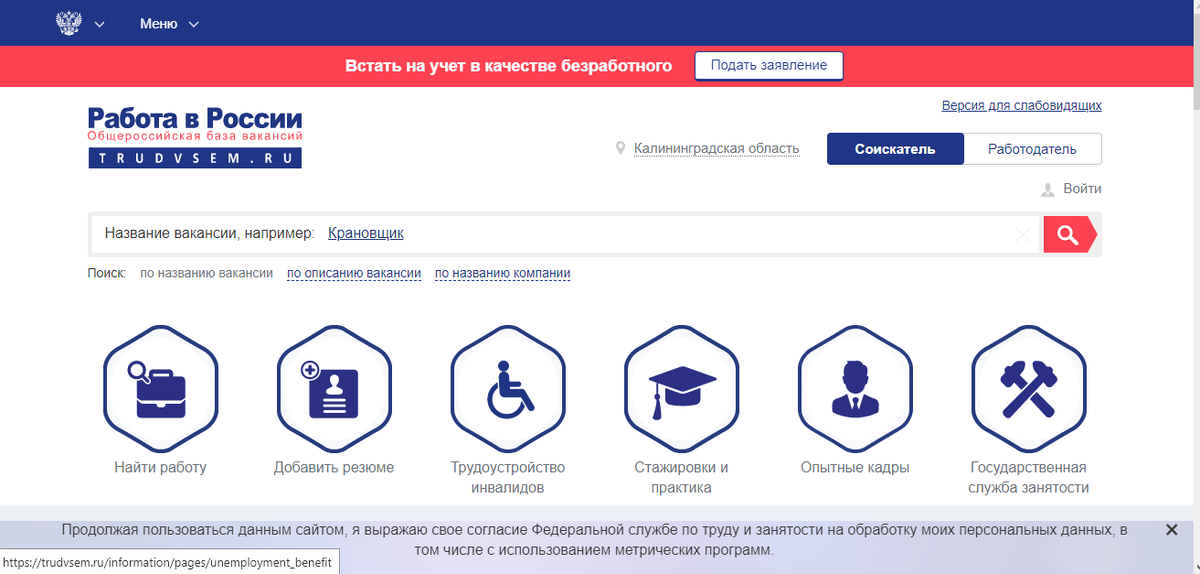Click the Подать заявление button
Image resolution: width=1200 pixels, height=574 pixels.
click(x=769, y=66)
